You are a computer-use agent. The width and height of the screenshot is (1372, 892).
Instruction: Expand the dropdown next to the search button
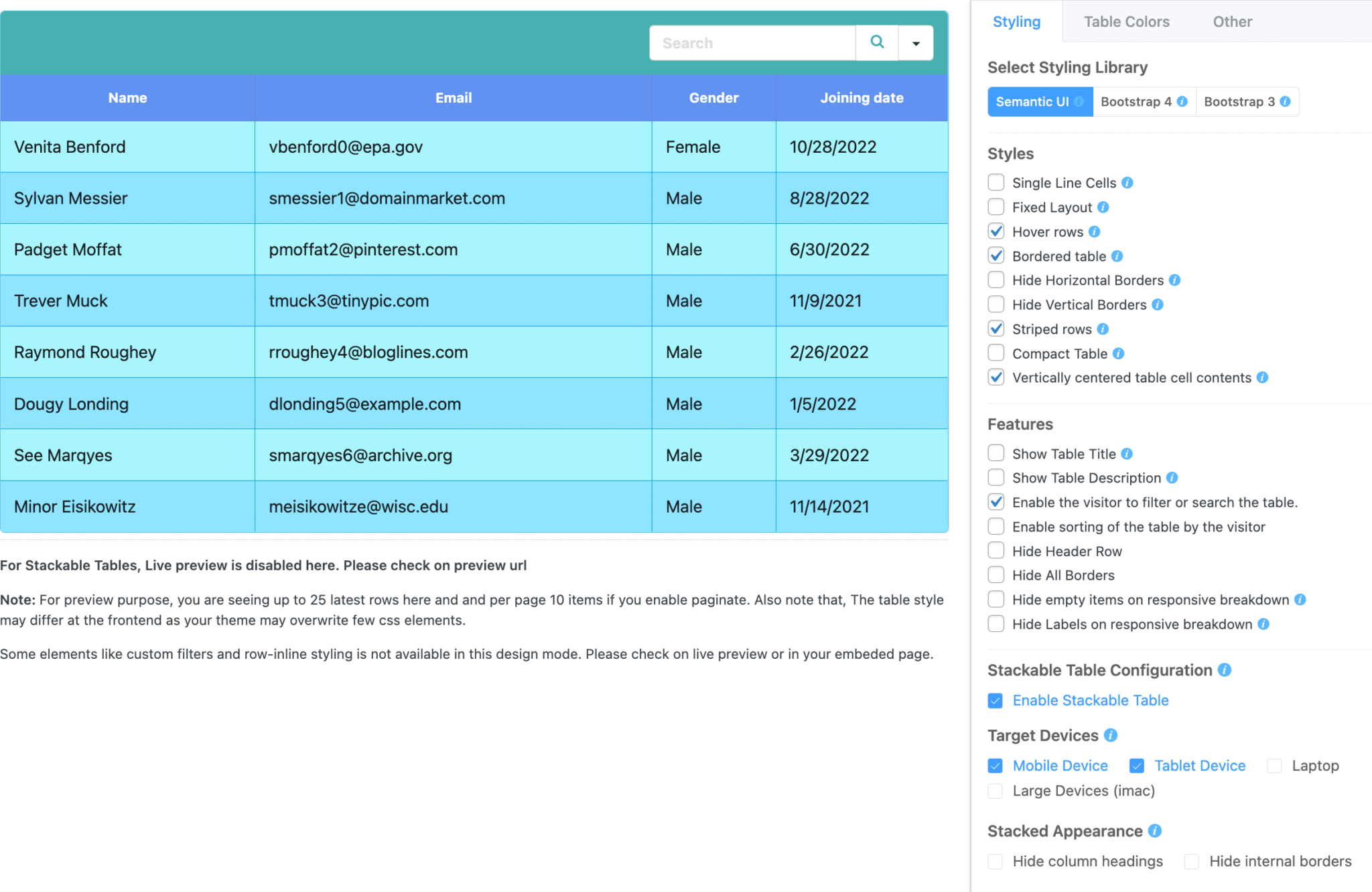coord(916,42)
